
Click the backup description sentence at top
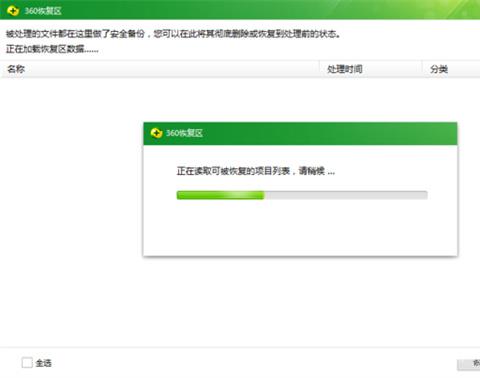tap(173, 34)
